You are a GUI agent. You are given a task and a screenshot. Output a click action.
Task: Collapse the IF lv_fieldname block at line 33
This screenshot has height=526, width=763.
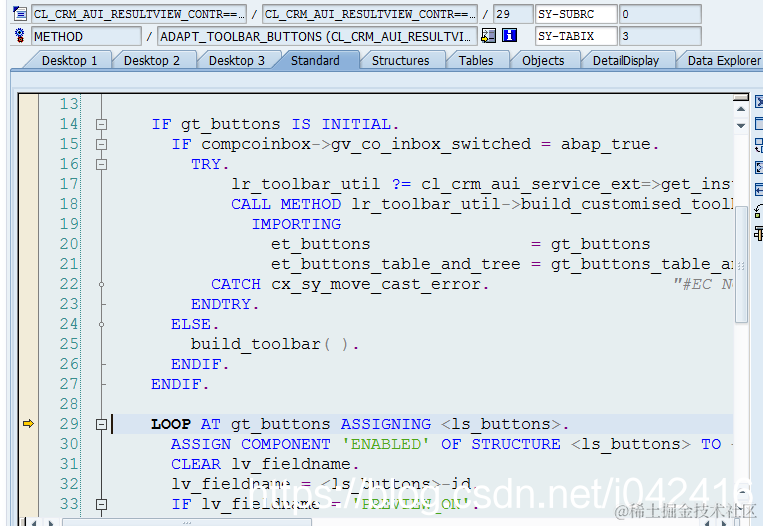(x=101, y=504)
